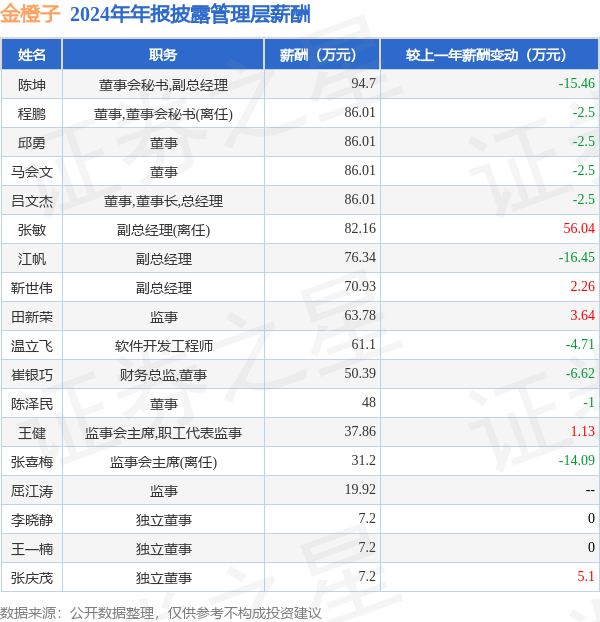The image size is (600, 622).
Task: Select the name 王一楠
Action: click(x=32, y=549)
